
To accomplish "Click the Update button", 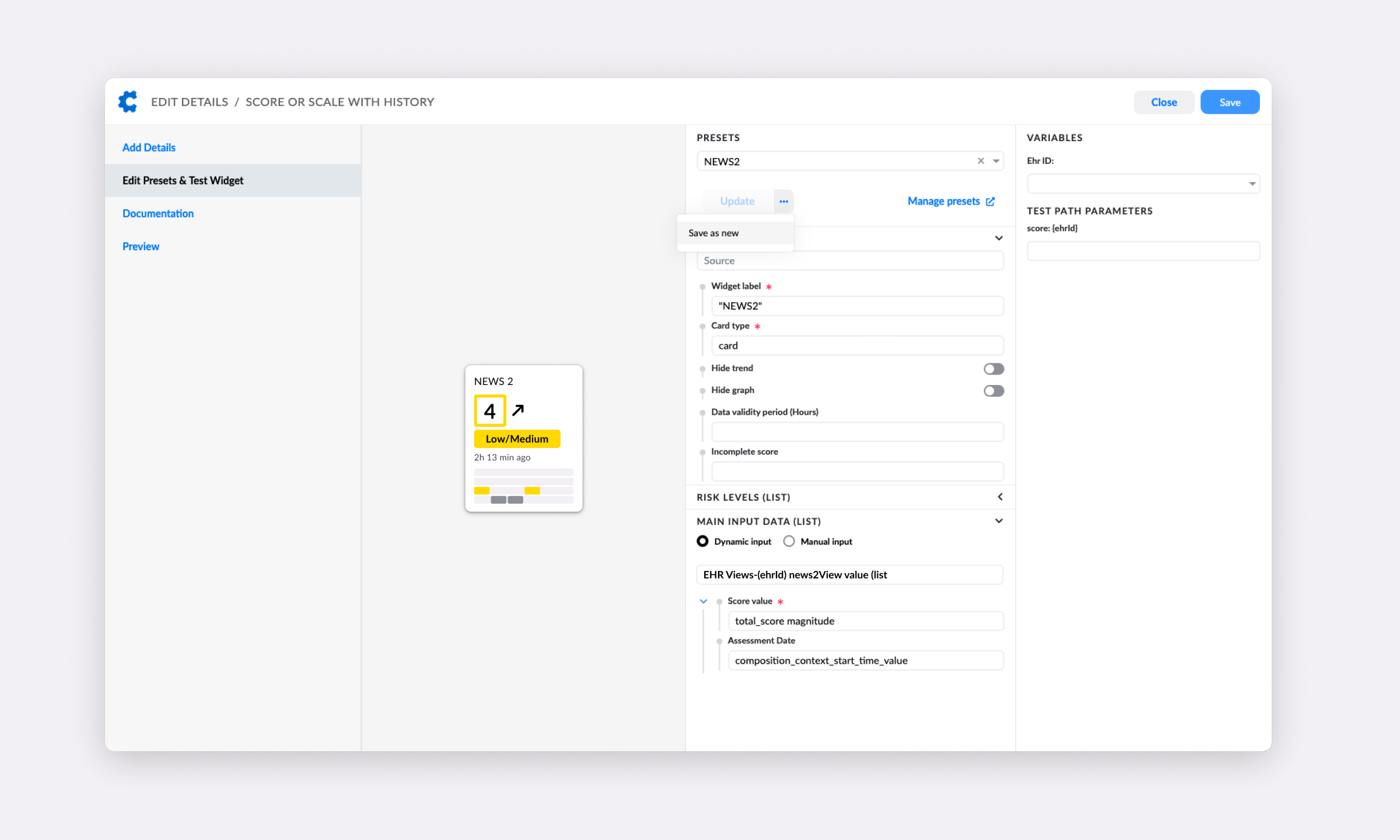I will point(738,201).
